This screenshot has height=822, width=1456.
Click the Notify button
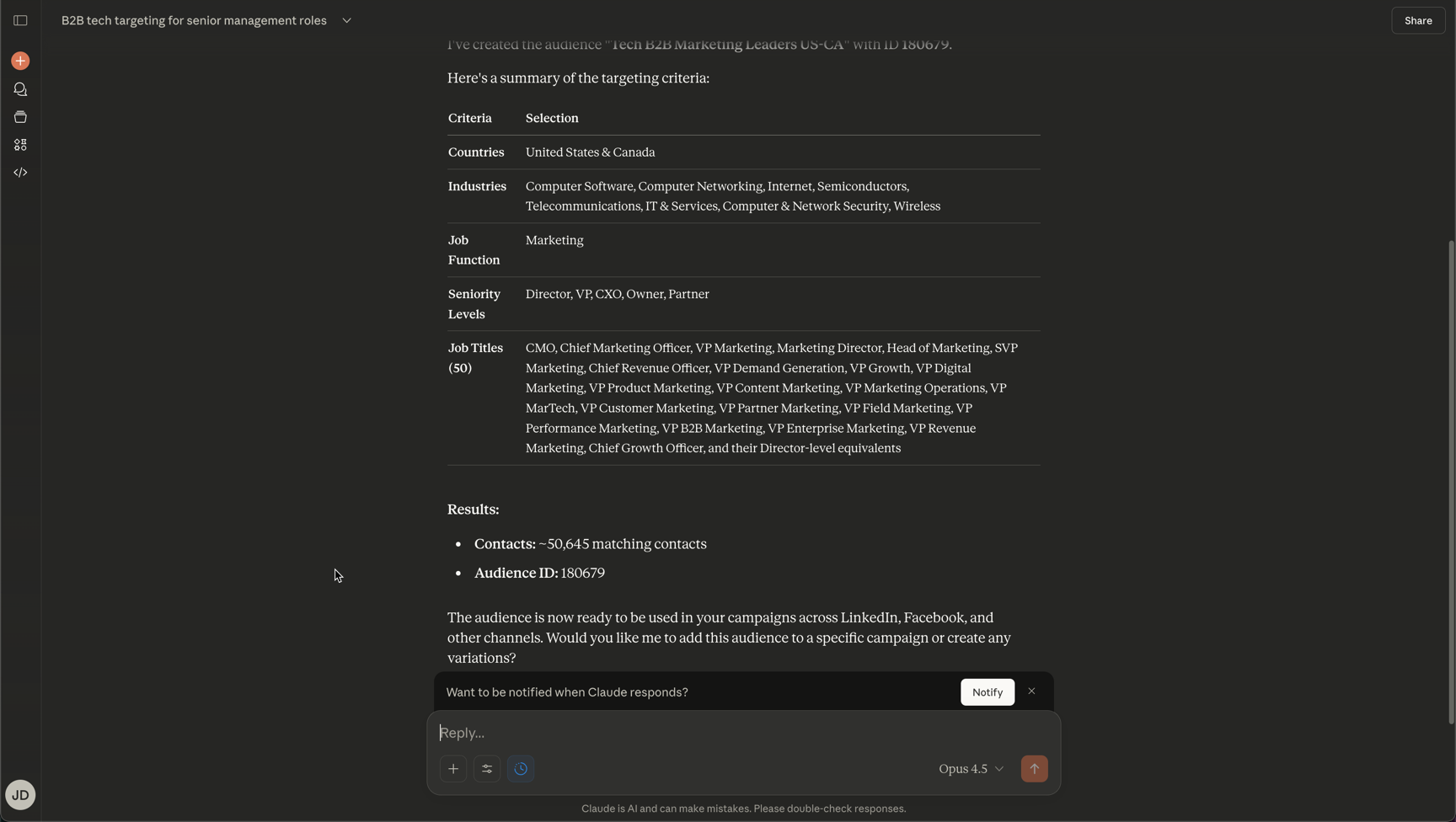pyautogui.click(x=987, y=692)
